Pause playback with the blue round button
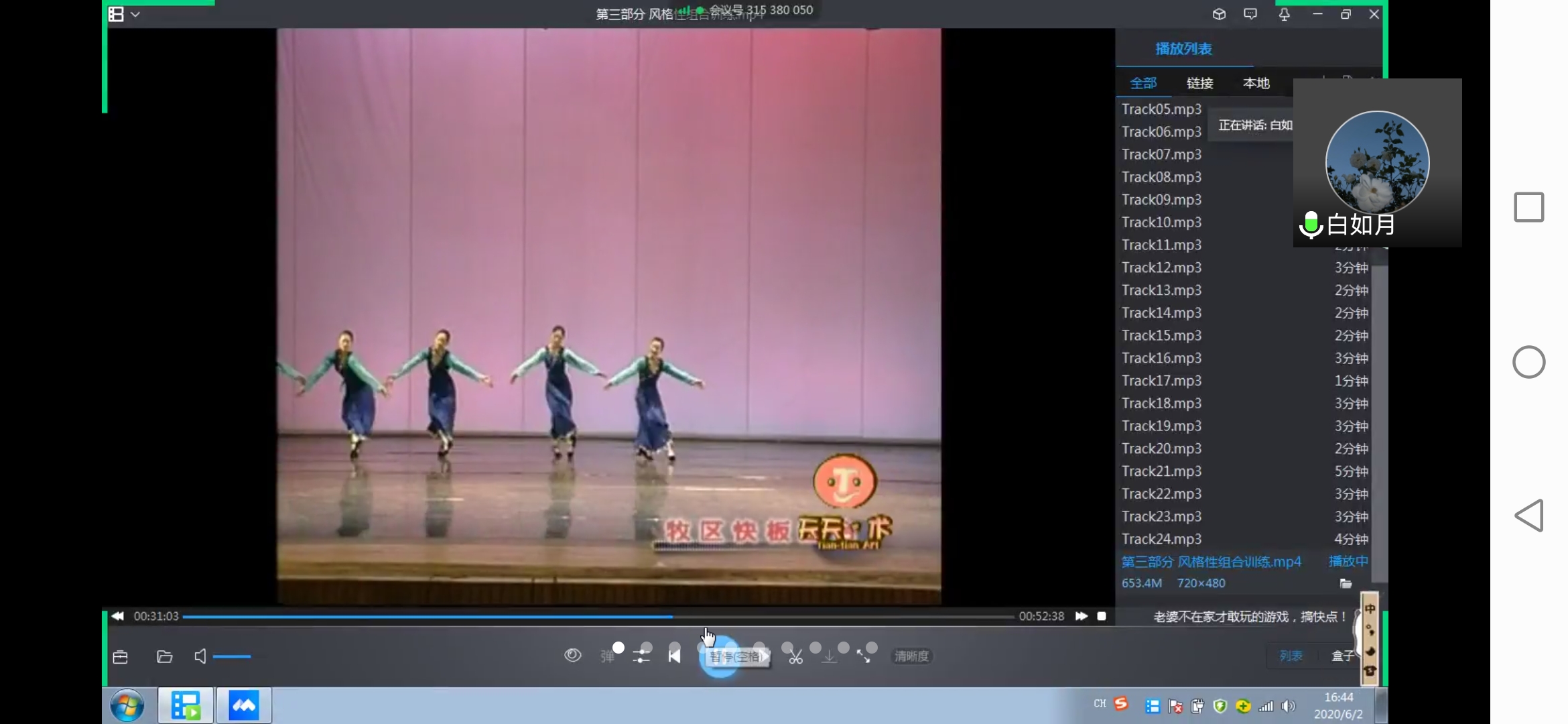Viewport: 1568px width, 724px height. pos(719,658)
